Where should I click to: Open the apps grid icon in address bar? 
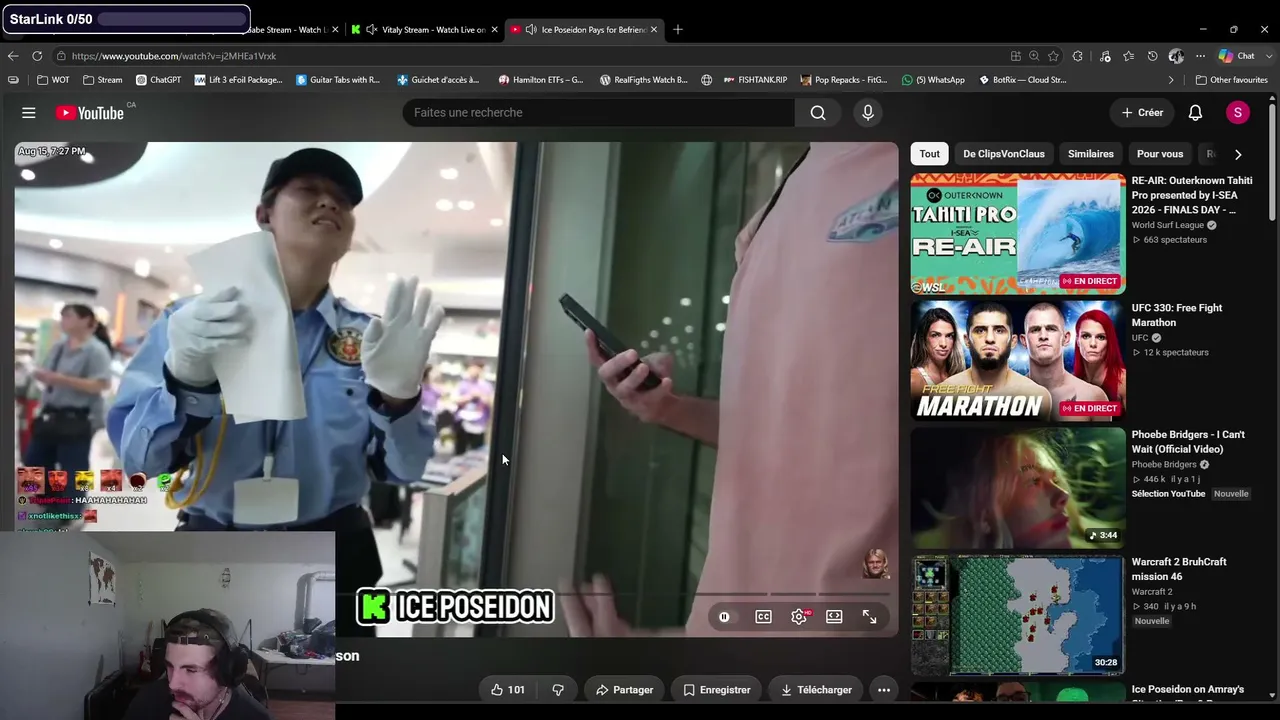pos(1015,56)
